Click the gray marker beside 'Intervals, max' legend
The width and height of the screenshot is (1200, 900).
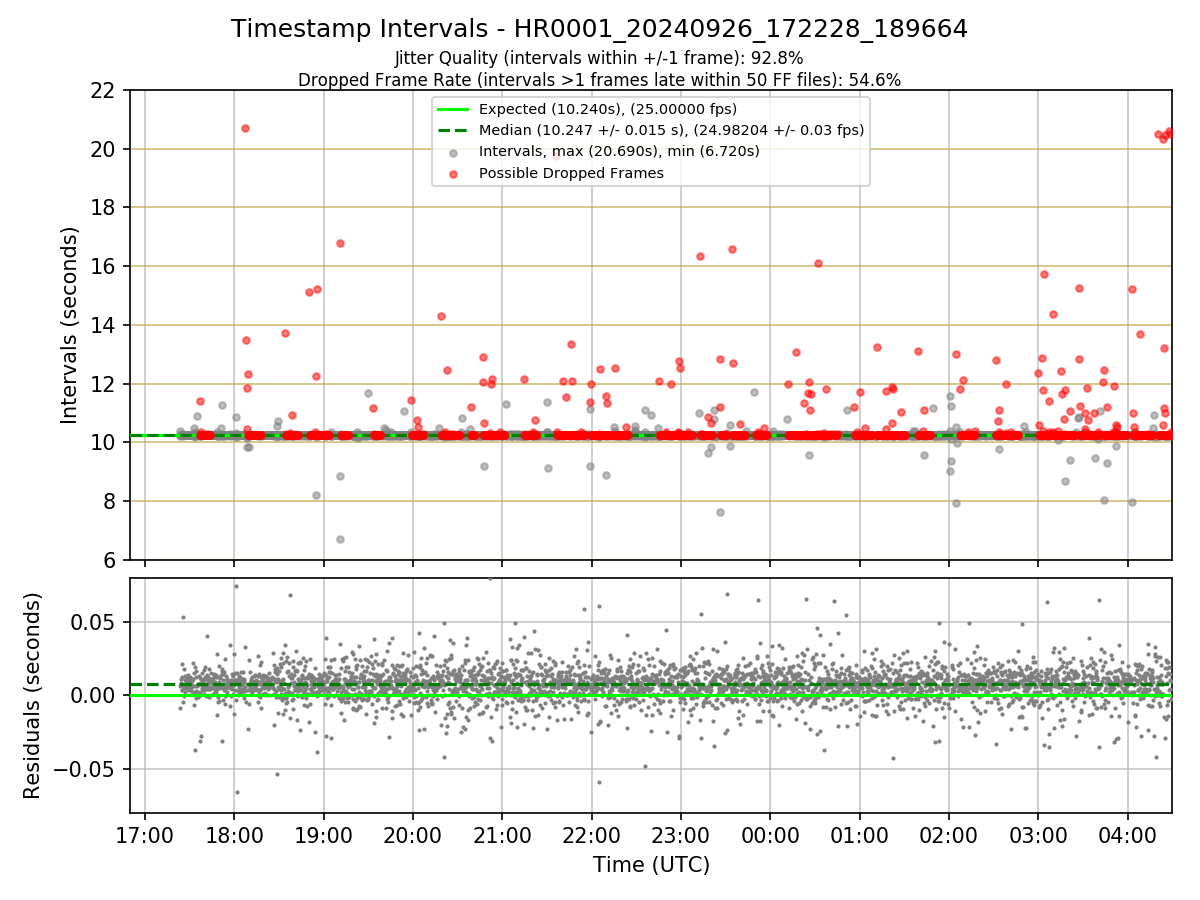coord(454,152)
